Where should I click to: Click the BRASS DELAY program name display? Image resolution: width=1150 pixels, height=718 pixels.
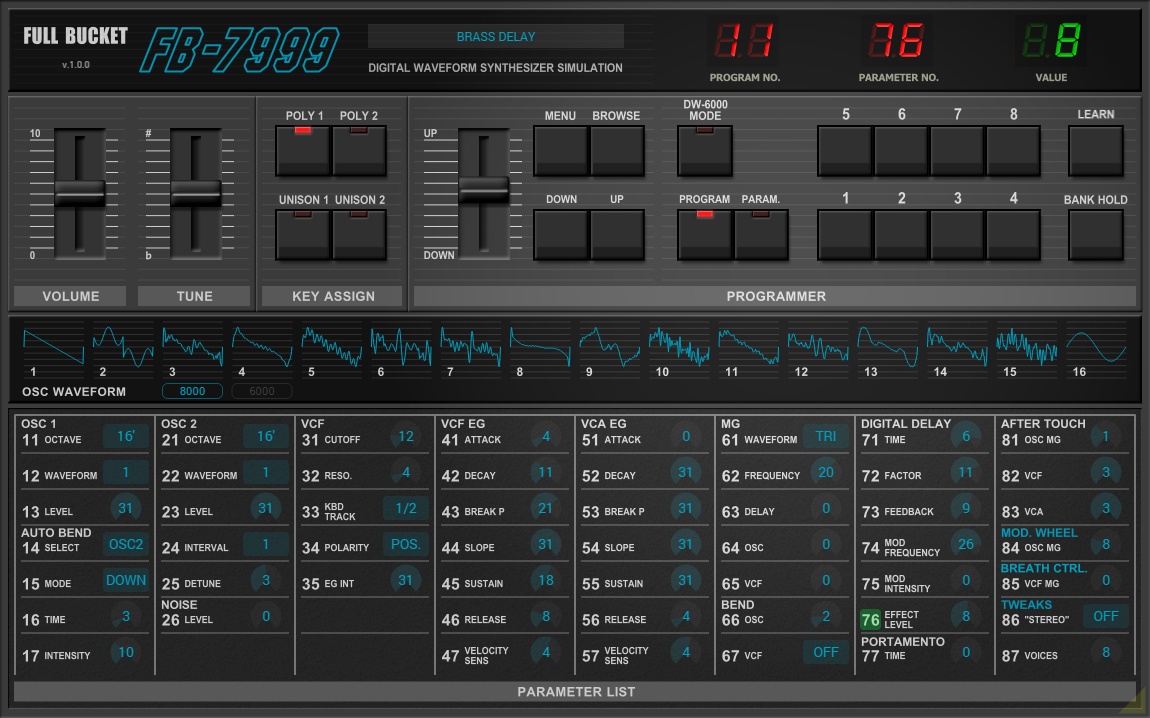pos(496,37)
